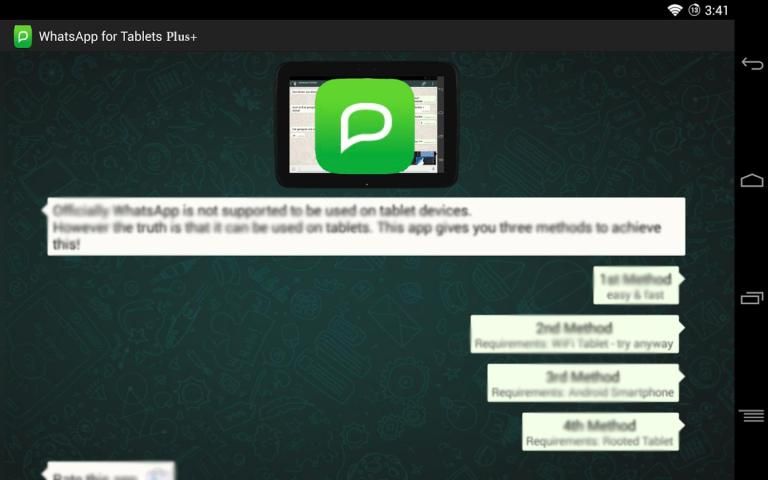Screen dimensions: 768x480
Task: Open the 2nd Method WiFi Tablet option
Action: tap(575, 334)
